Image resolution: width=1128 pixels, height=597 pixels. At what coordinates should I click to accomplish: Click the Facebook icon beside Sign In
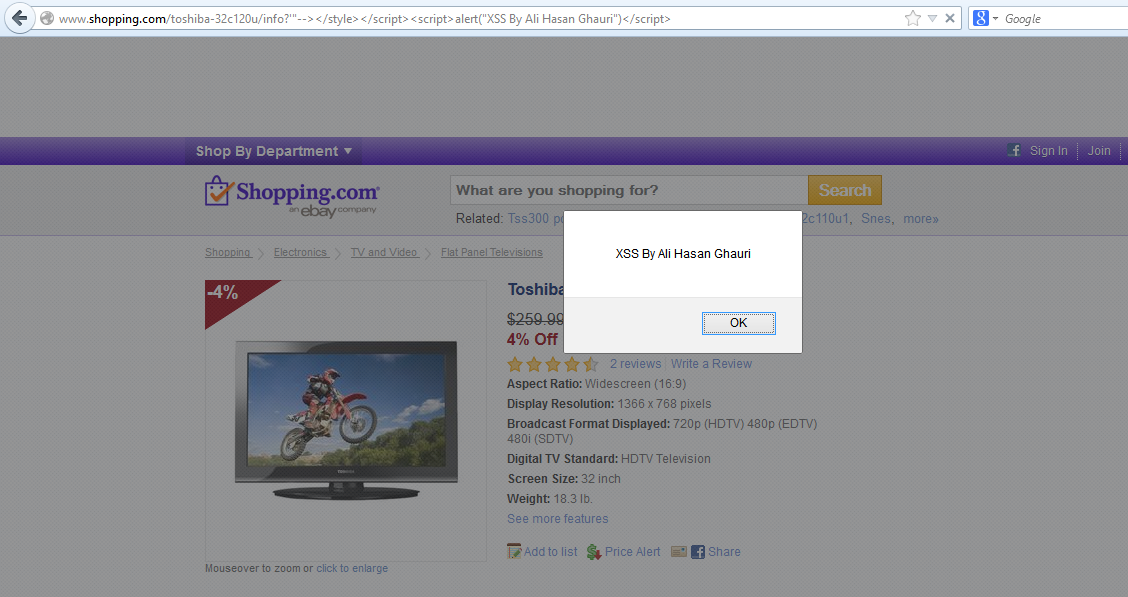pos(1014,150)
